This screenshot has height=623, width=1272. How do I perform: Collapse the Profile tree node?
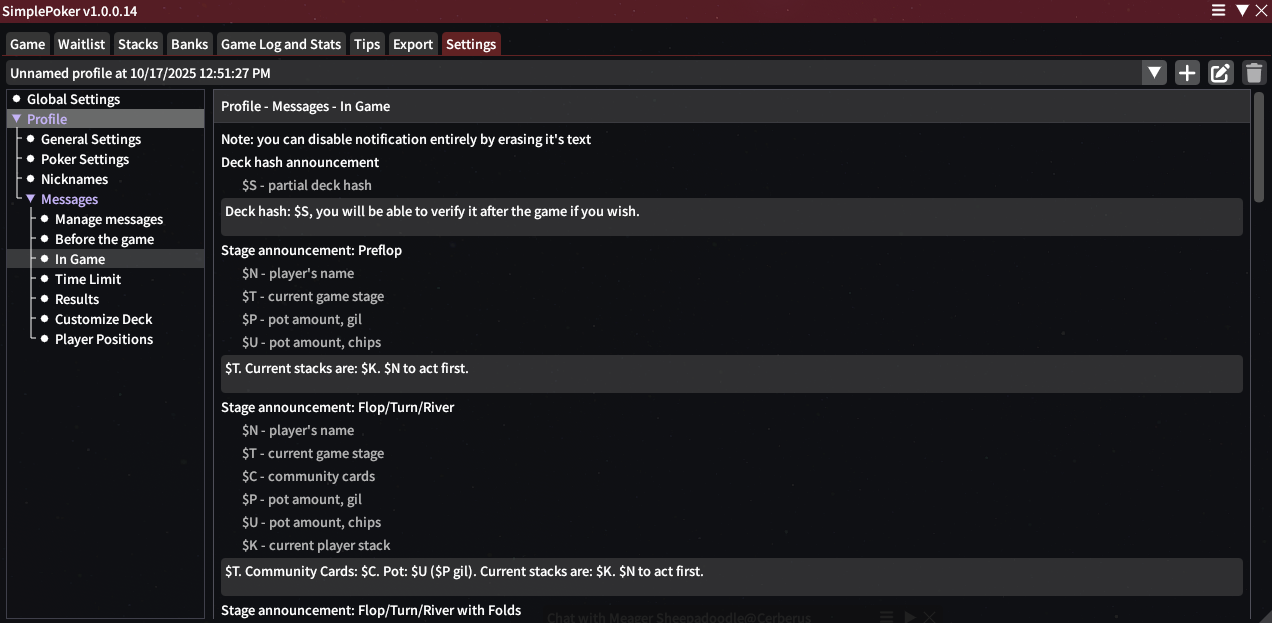click(x=16, y=119)
